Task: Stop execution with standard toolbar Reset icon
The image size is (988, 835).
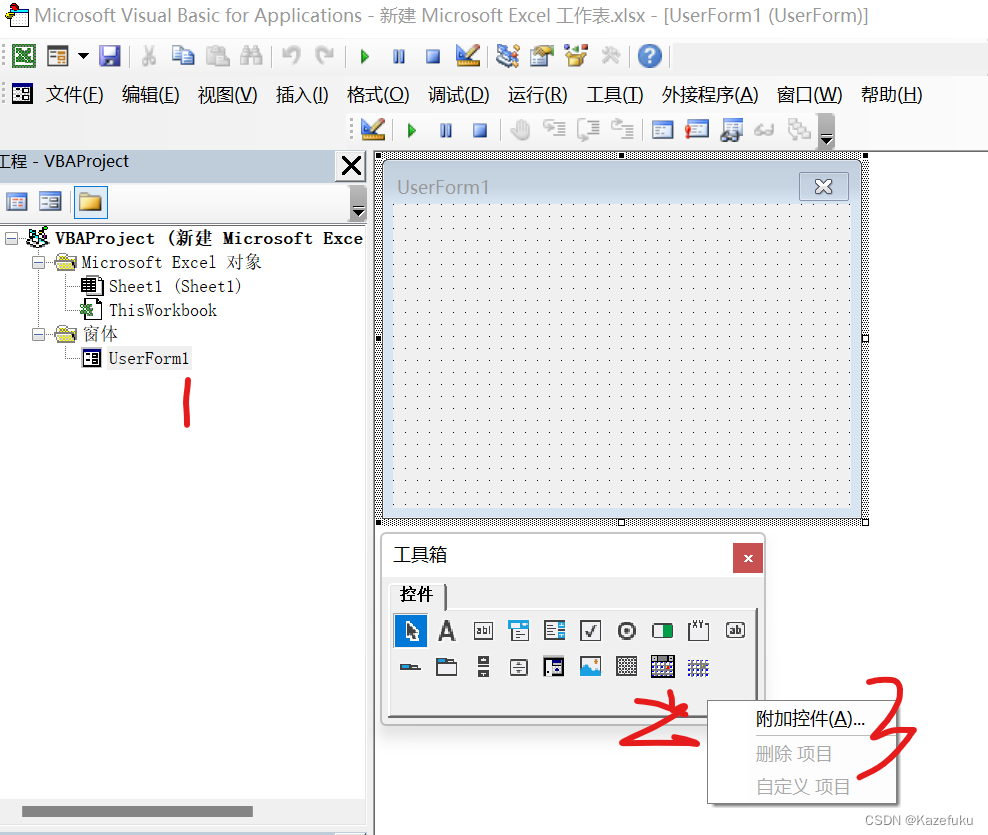Action: 433,57
